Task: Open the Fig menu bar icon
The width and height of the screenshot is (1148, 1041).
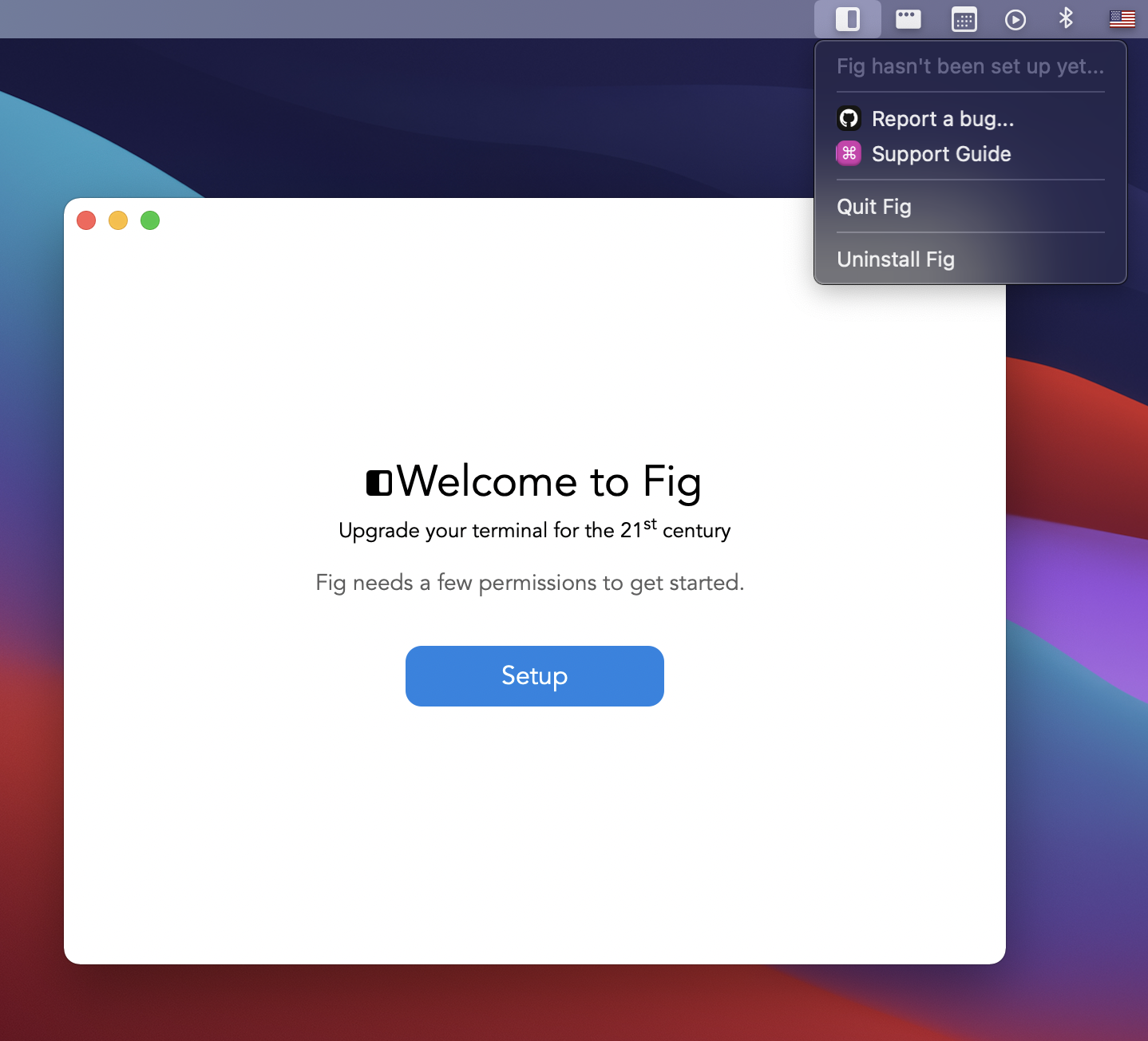Action: point(848,19)
